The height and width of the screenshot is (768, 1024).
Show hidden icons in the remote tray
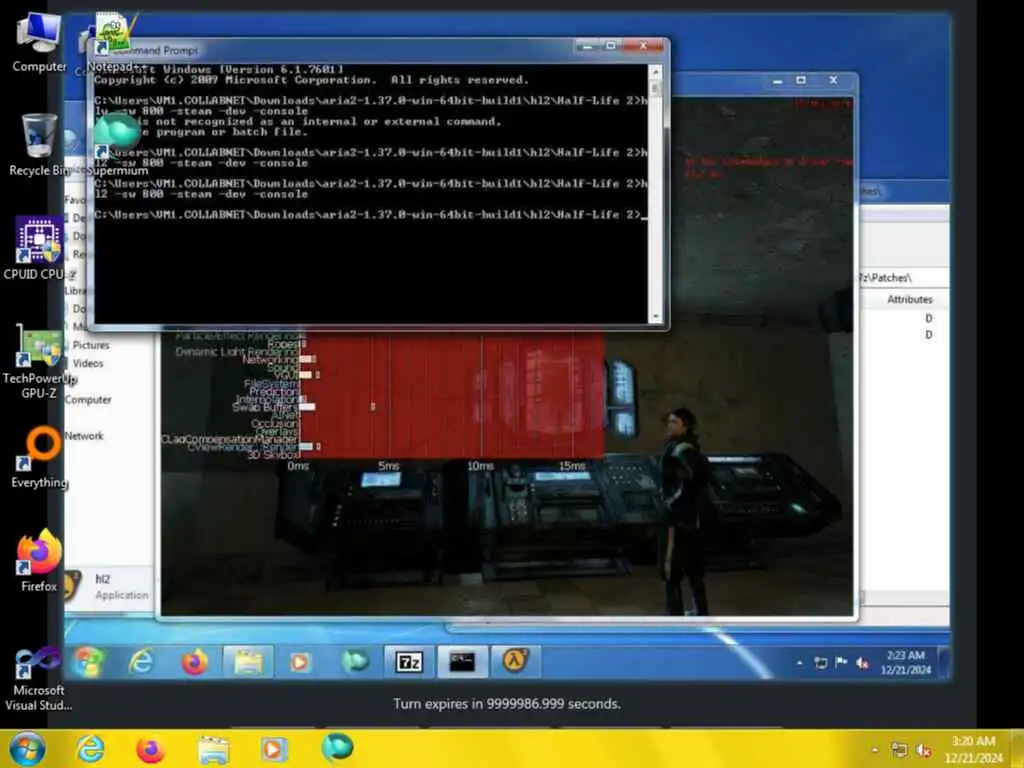coord(800,664)
